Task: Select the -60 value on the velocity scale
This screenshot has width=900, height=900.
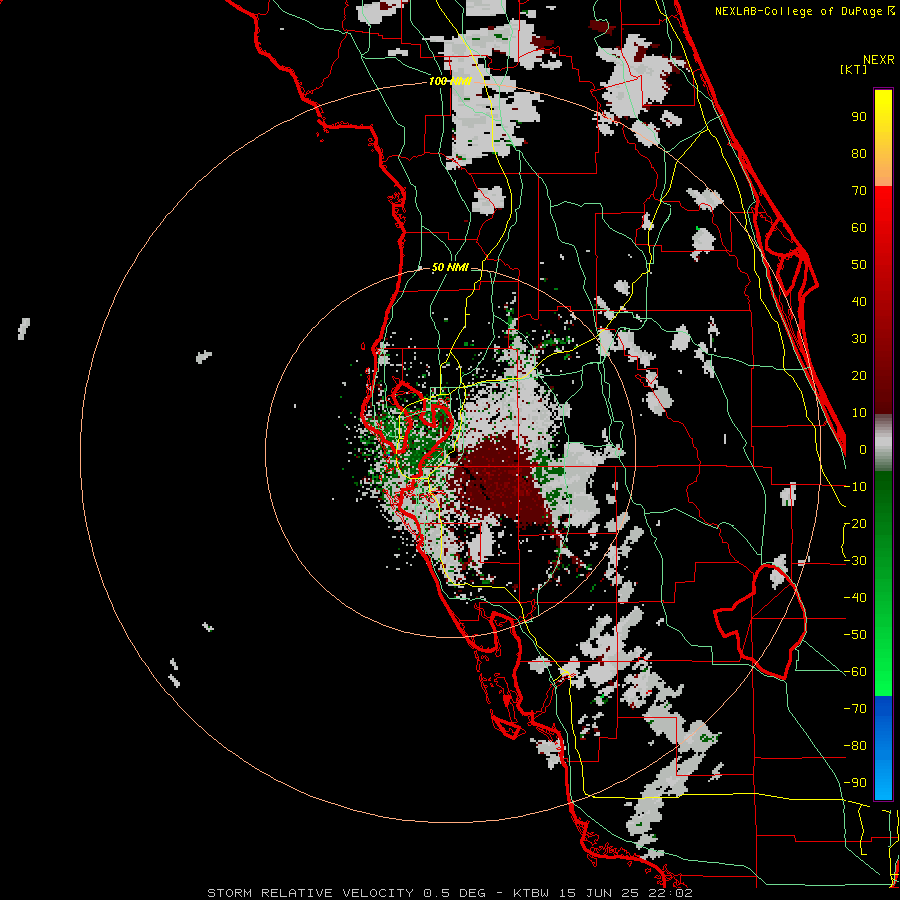Action: (855, 672)
